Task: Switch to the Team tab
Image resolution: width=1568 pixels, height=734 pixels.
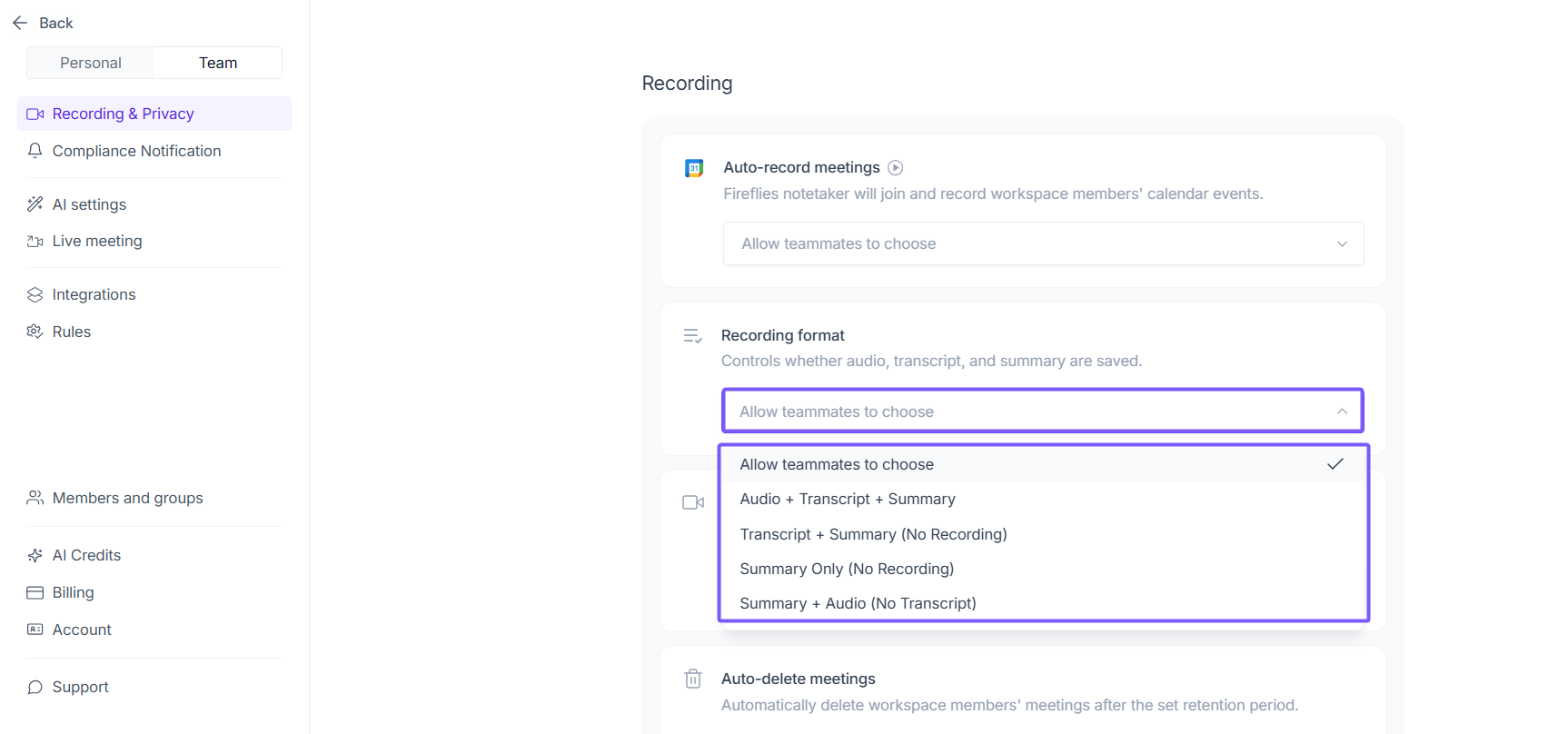Action: click(218, 63)
